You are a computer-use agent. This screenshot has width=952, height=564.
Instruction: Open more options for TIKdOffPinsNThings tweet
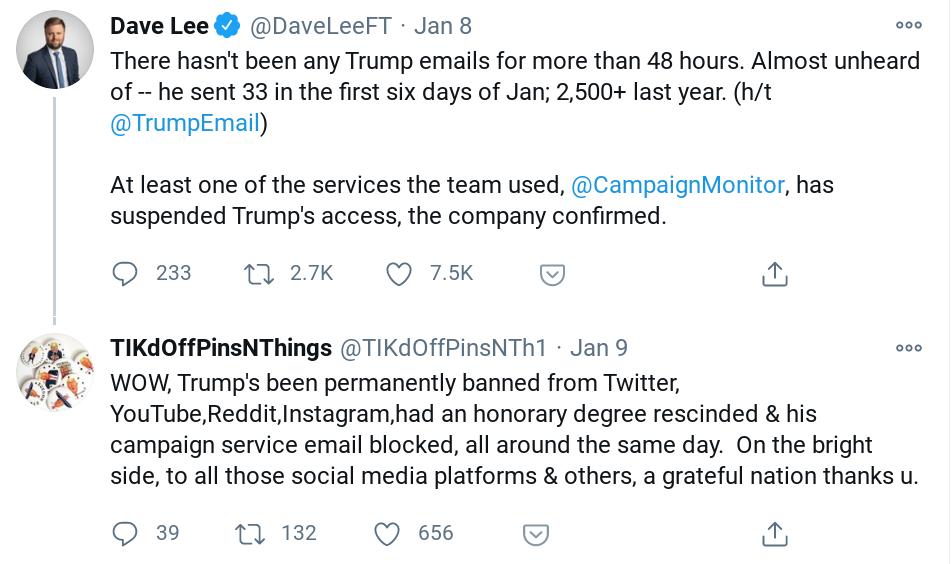pyautogui.click(x=908, y=348)
